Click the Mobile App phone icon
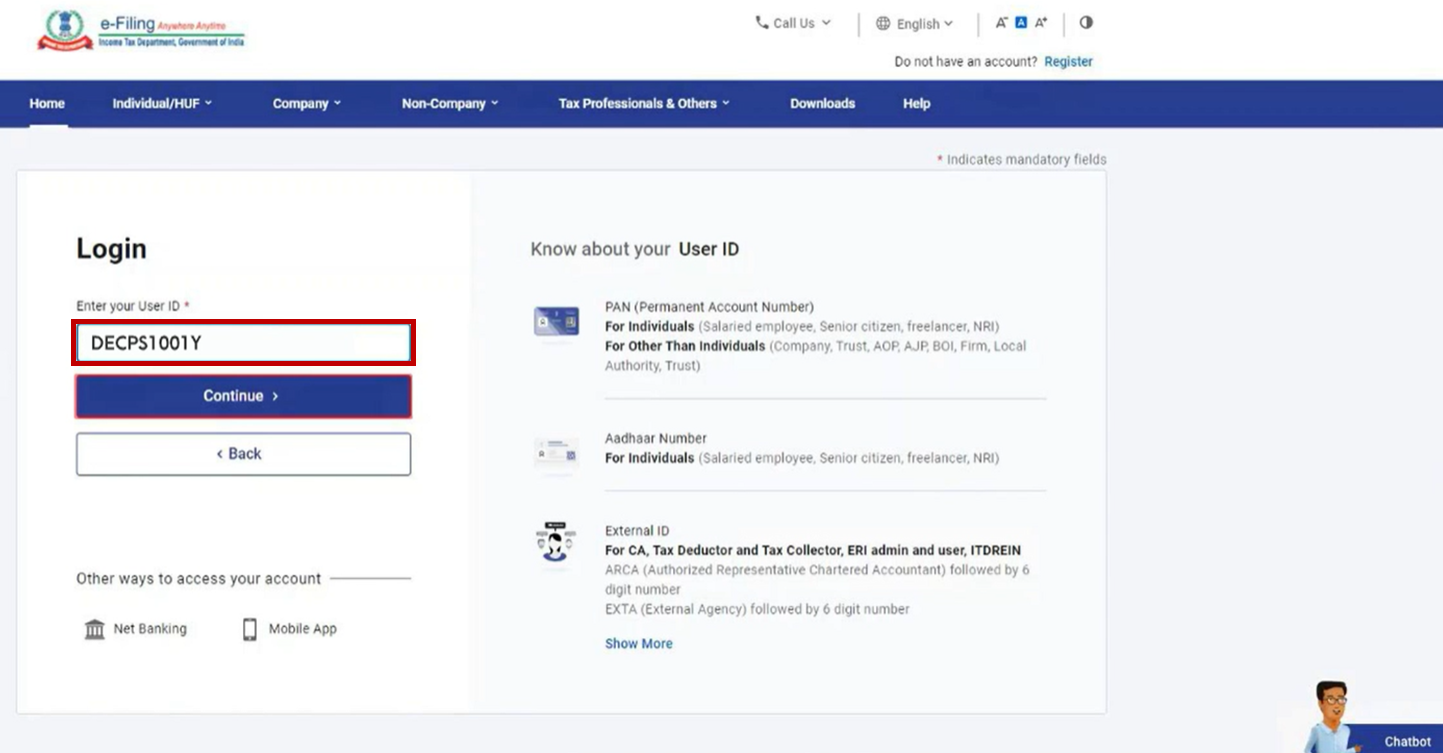Image resolution: width=1443 pixels, height=753 pixels. coord(250,629)
